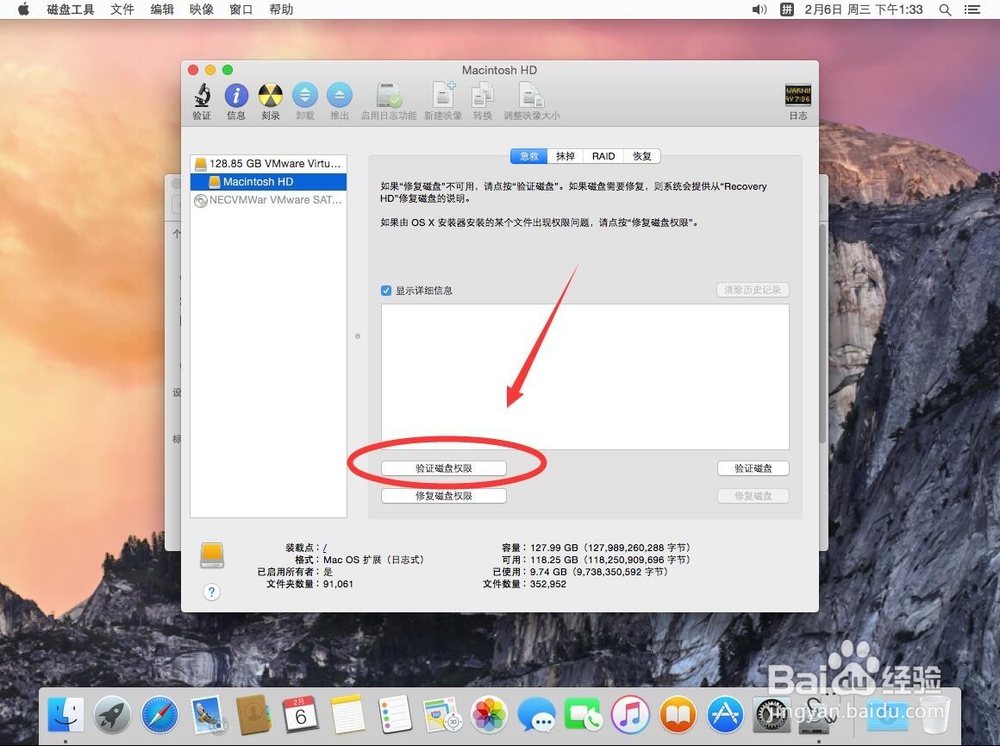This screenshot has height=746, width=1000.
Task: Click the 文件夹数量 91,061 text
Action: tap(310, 584)
